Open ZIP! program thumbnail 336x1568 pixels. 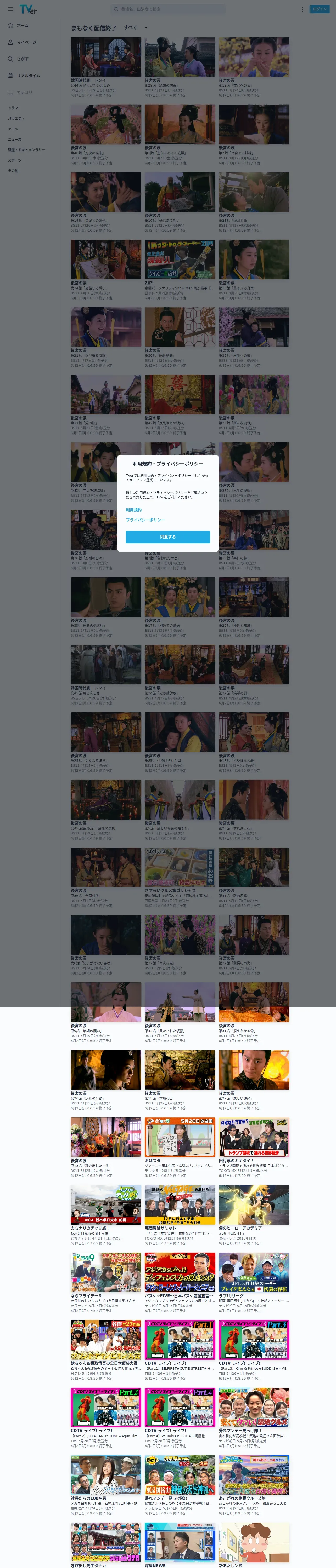(x=180, y=259)
